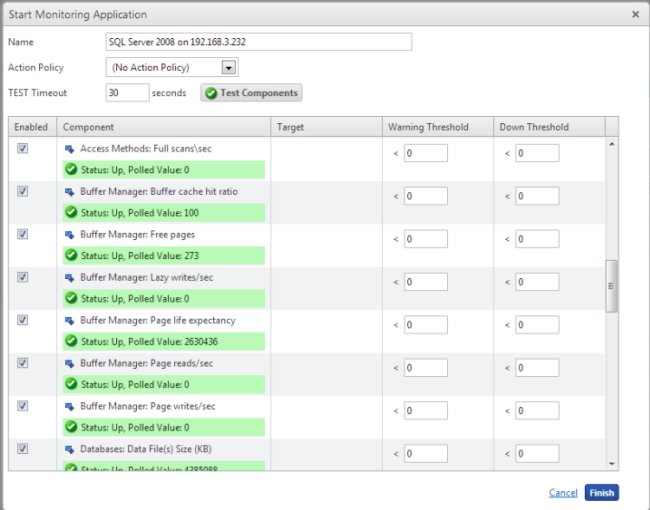Edit Down Threshold for Page reads/sec
Viewport: 650px width, 510px height.
tap(537, 367)
